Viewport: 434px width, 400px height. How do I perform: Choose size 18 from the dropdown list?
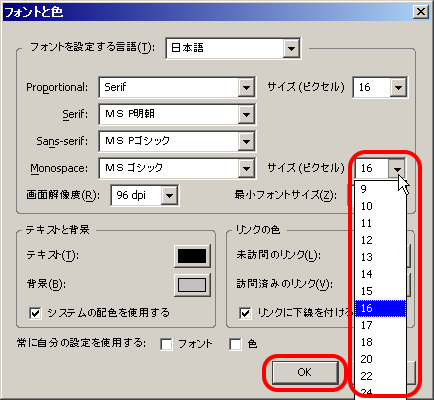[380, 342]
